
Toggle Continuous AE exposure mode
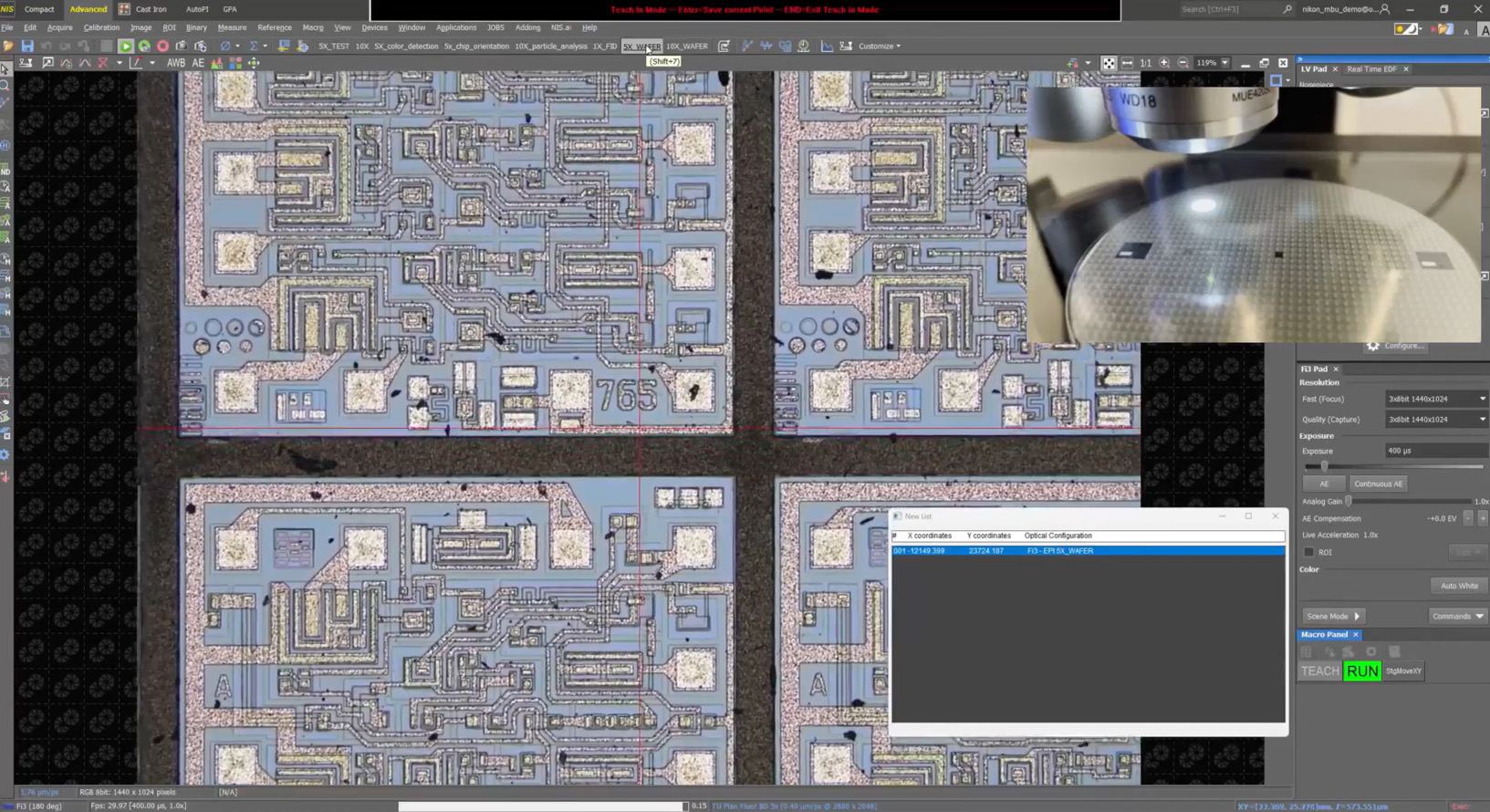tap(1378, 484)
